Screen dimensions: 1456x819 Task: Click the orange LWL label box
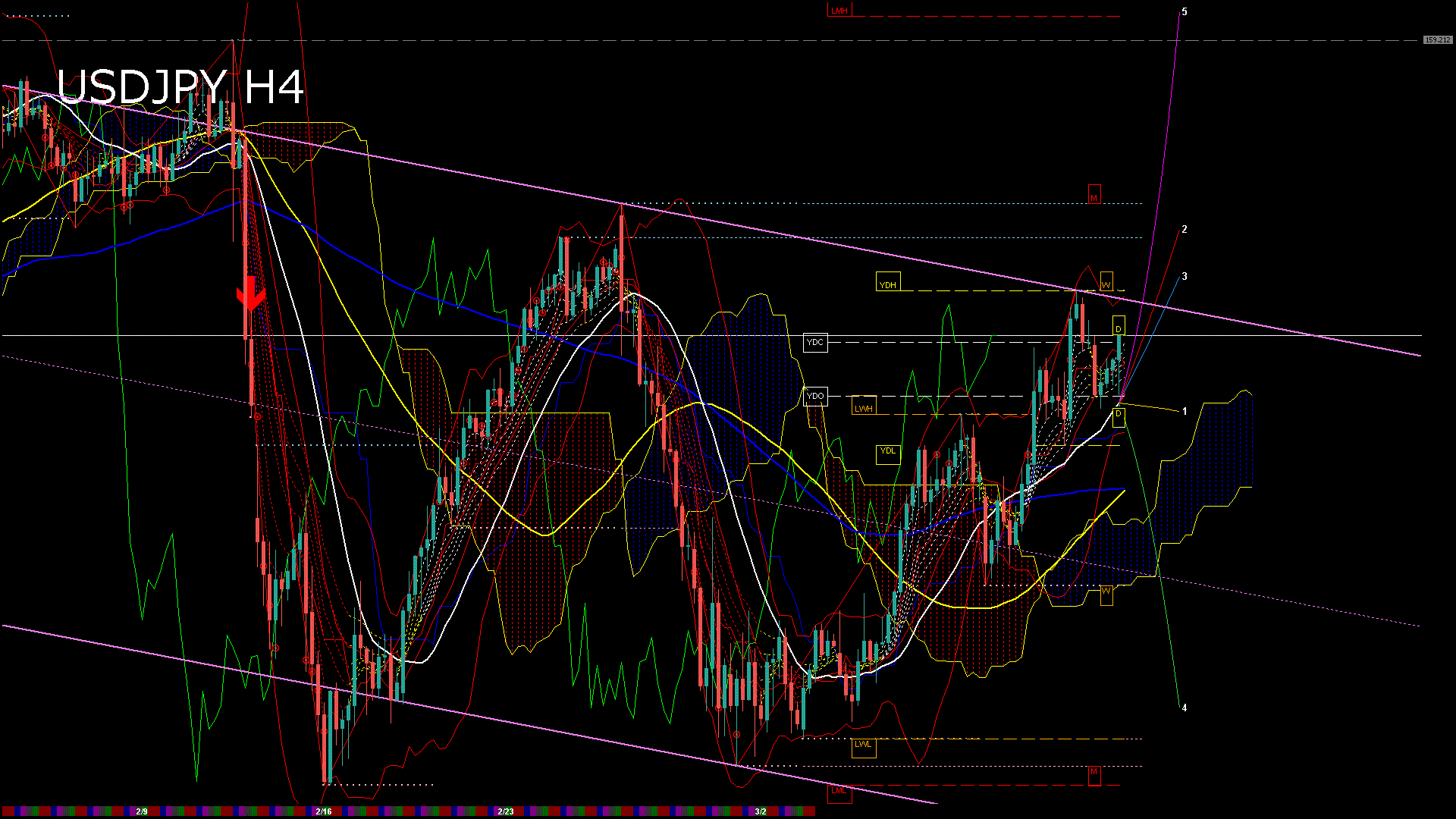[x=863, y=746]
